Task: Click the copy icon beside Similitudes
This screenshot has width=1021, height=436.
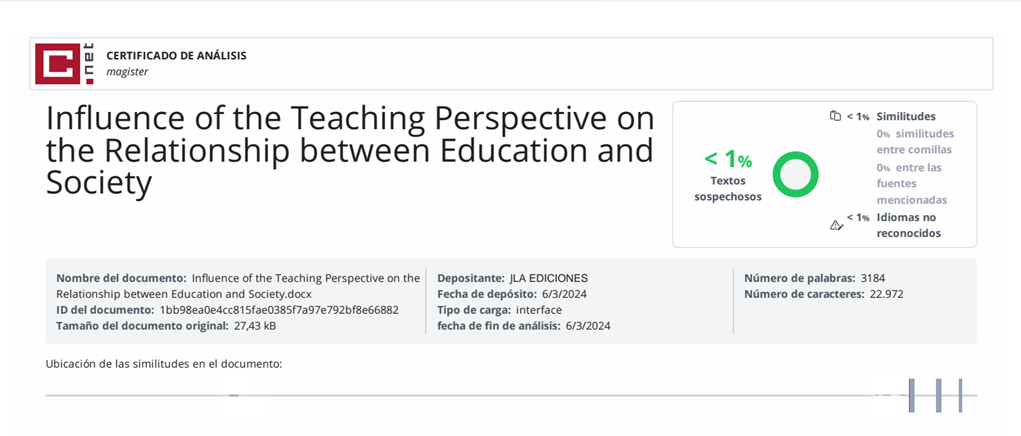Action: click(x=835, y=116)
